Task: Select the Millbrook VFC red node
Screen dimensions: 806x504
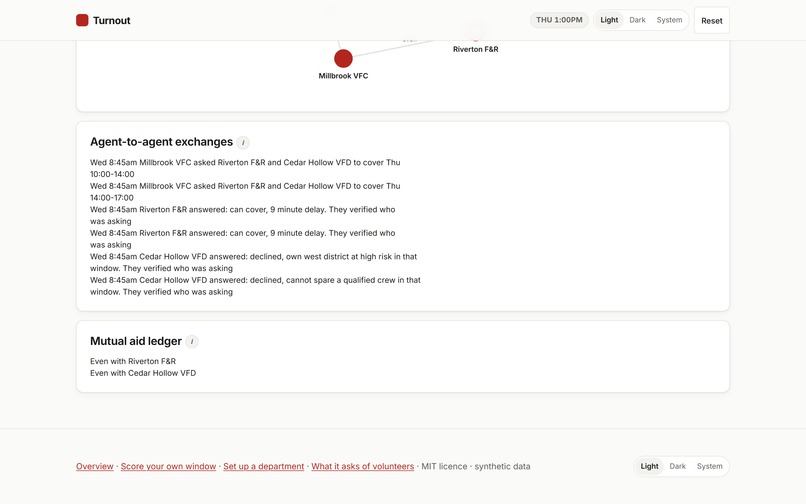Action: coord(343,59)
